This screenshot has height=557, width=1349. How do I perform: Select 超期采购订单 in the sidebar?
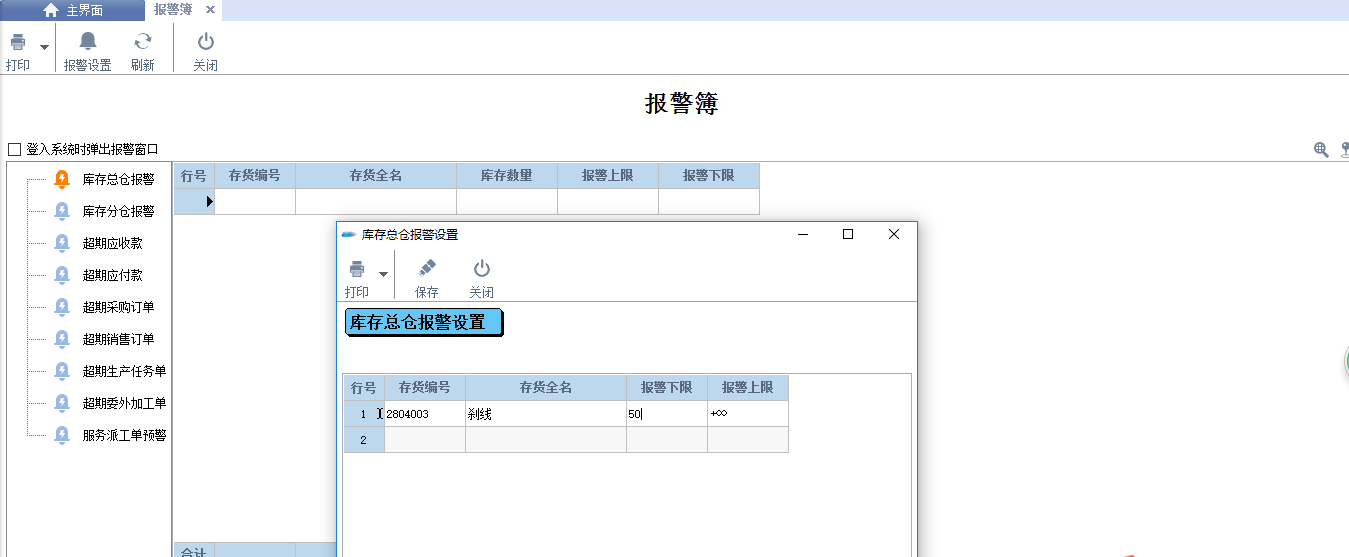point(118,307)
